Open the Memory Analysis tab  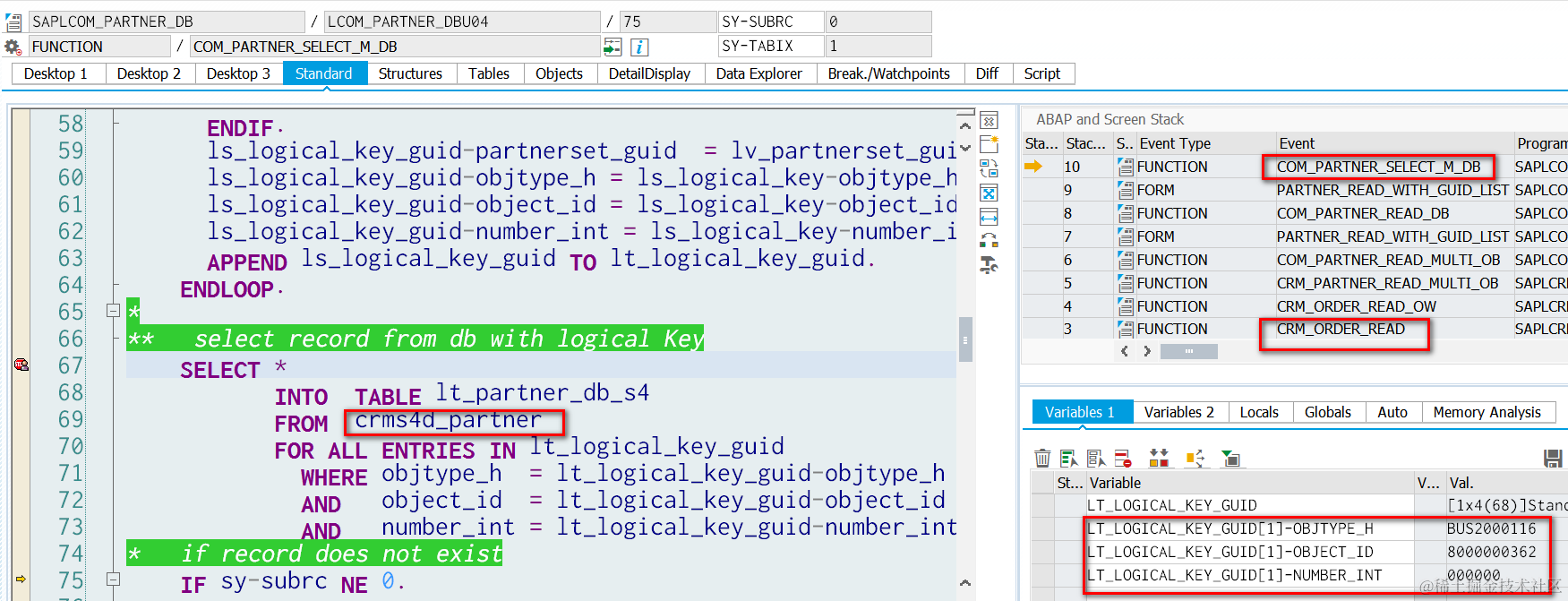[x=1487, y=412]
